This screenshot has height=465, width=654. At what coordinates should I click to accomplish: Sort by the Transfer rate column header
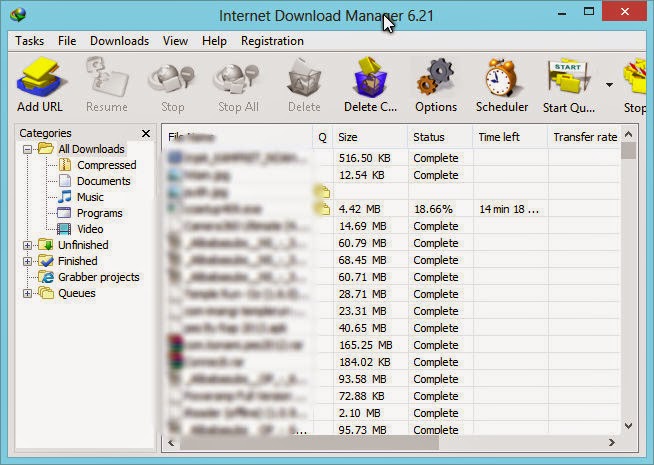point(584,137)
